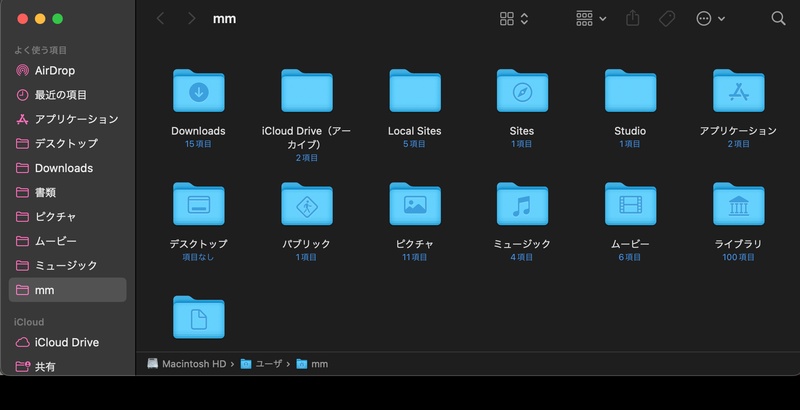The height and width of the screenshot is (410, 800).
Task: Open the ピクチャ folder in the grid
Action: pos(415,204)
